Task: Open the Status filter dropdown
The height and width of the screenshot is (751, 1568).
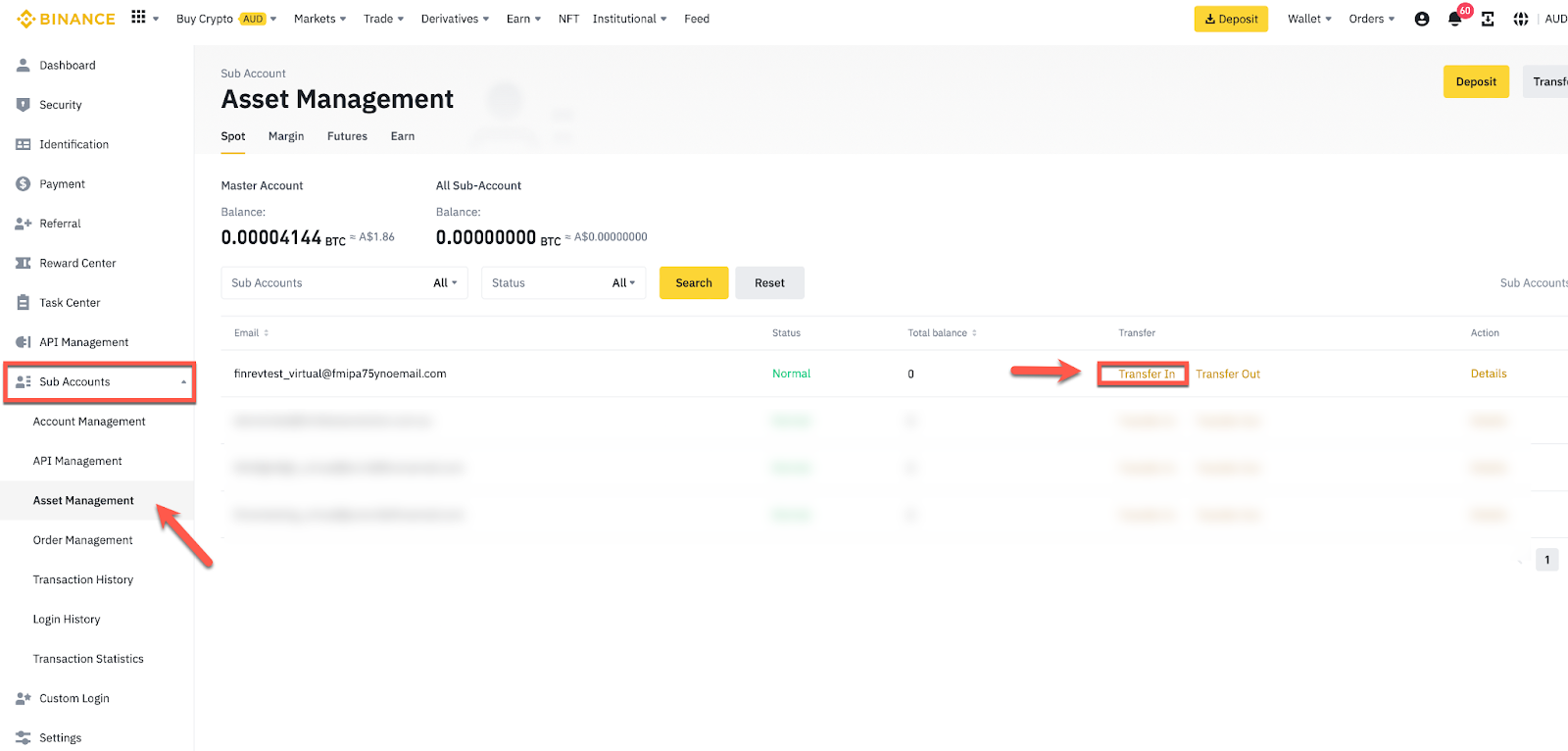Action: pyautogui.click(x=563, y=283)
